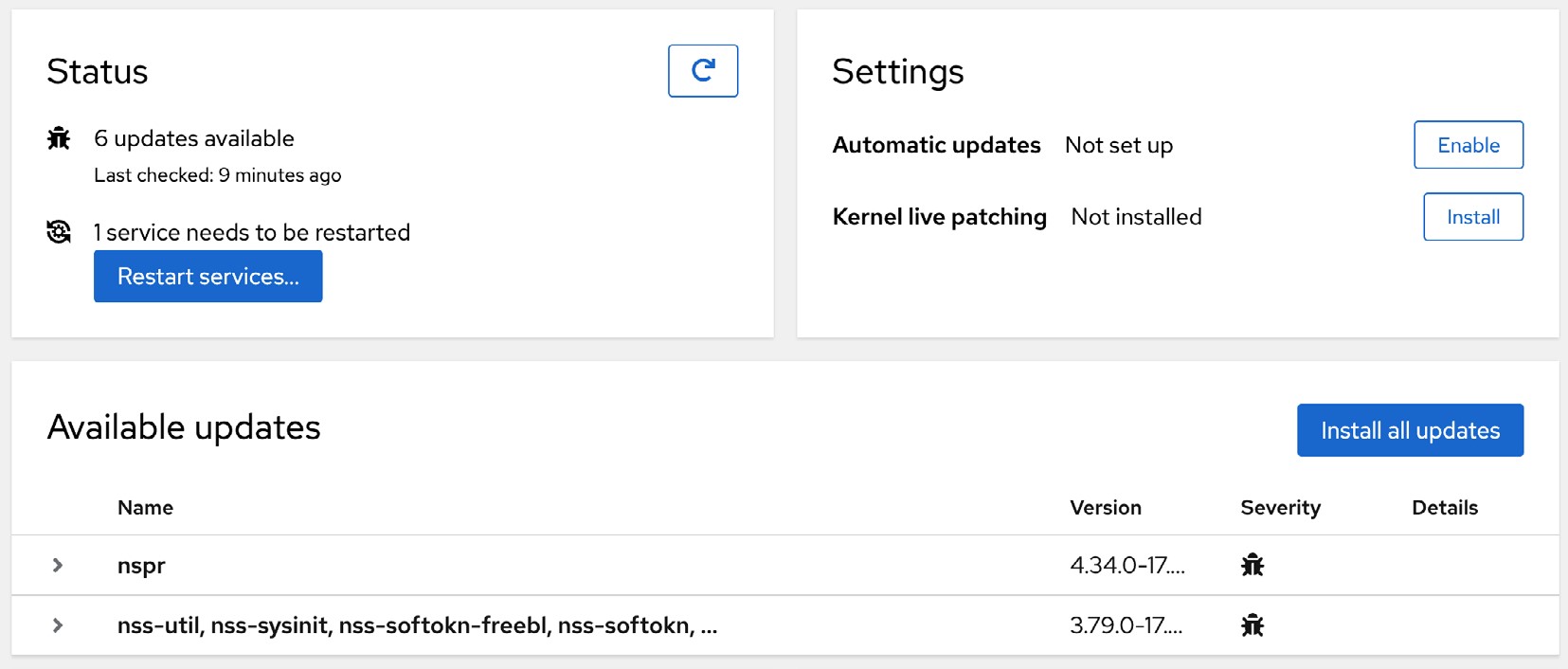This screenshot has height=669, width=1568.
Task: Click the bugfix severity icon for nss-util row
Action: tap(1253, 625)
